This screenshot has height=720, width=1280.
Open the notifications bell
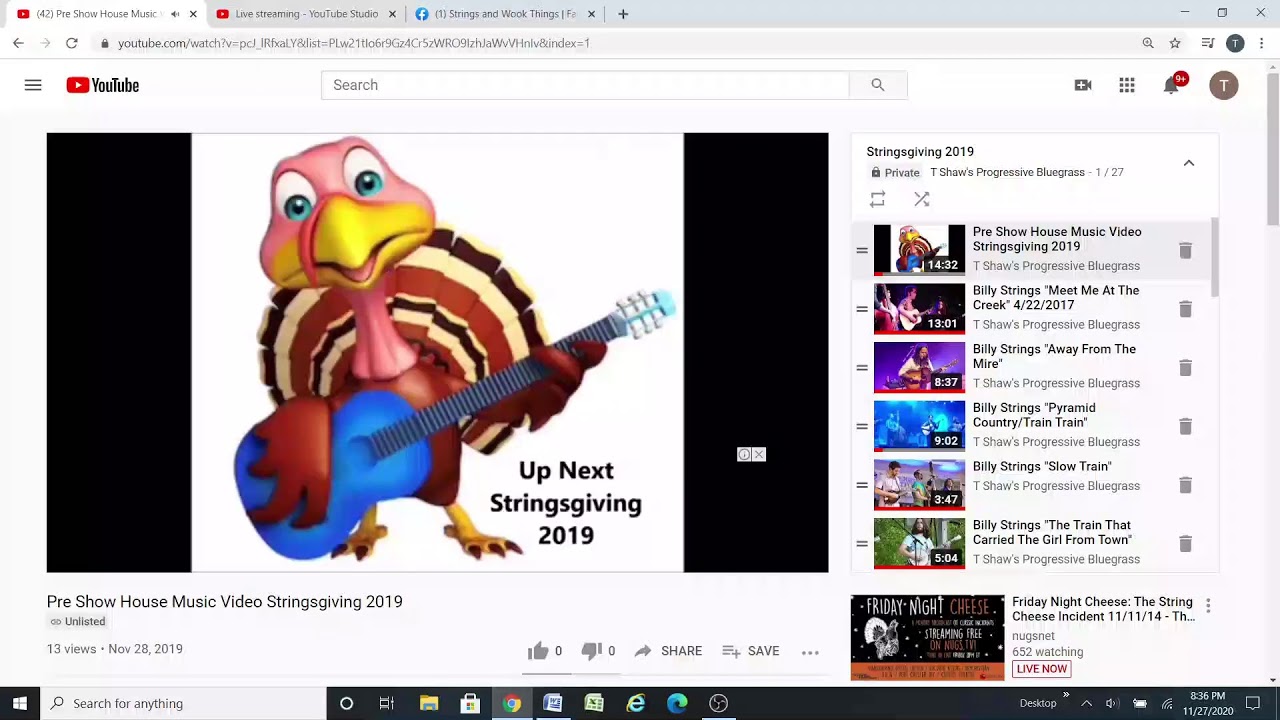click(x=1171, y=85)
